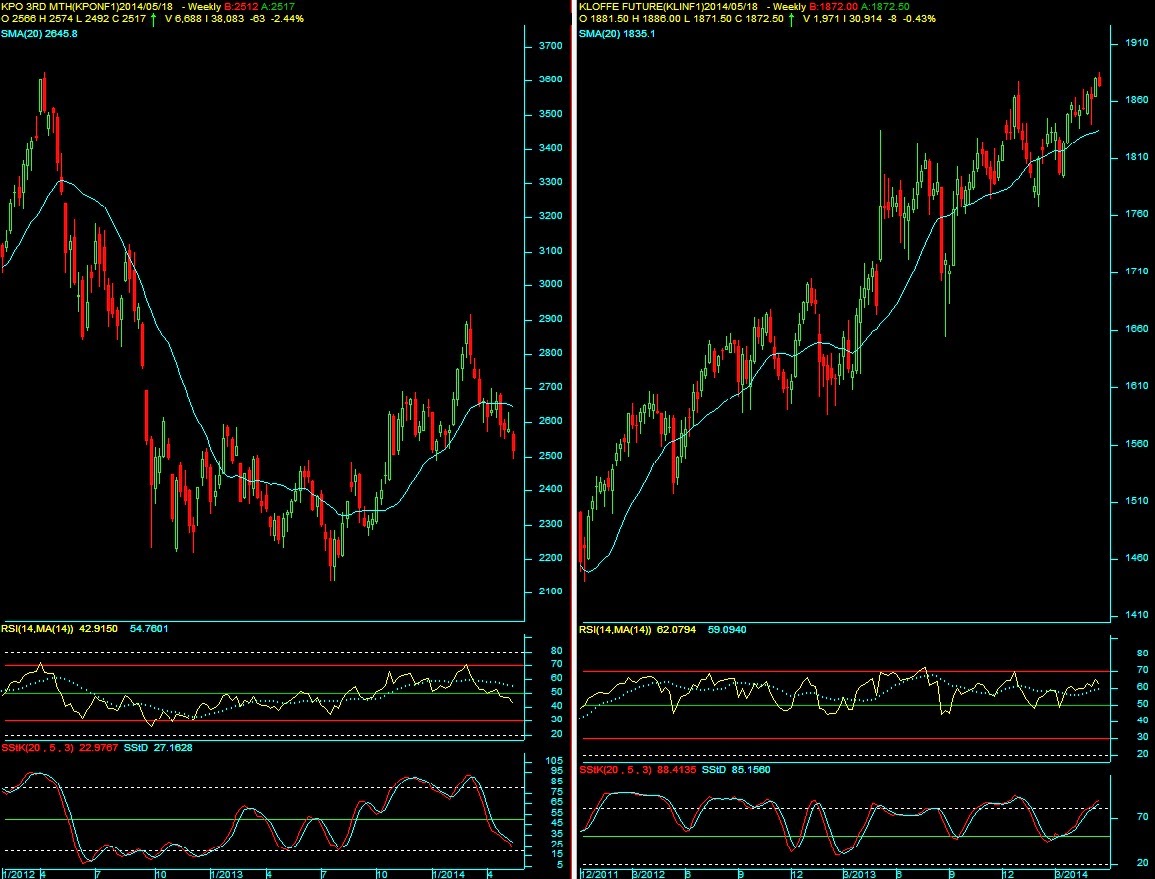Click the 1860 price axis label
Image resolution: width=1155 pixels, height=879 pixels.
point(1137,100)
